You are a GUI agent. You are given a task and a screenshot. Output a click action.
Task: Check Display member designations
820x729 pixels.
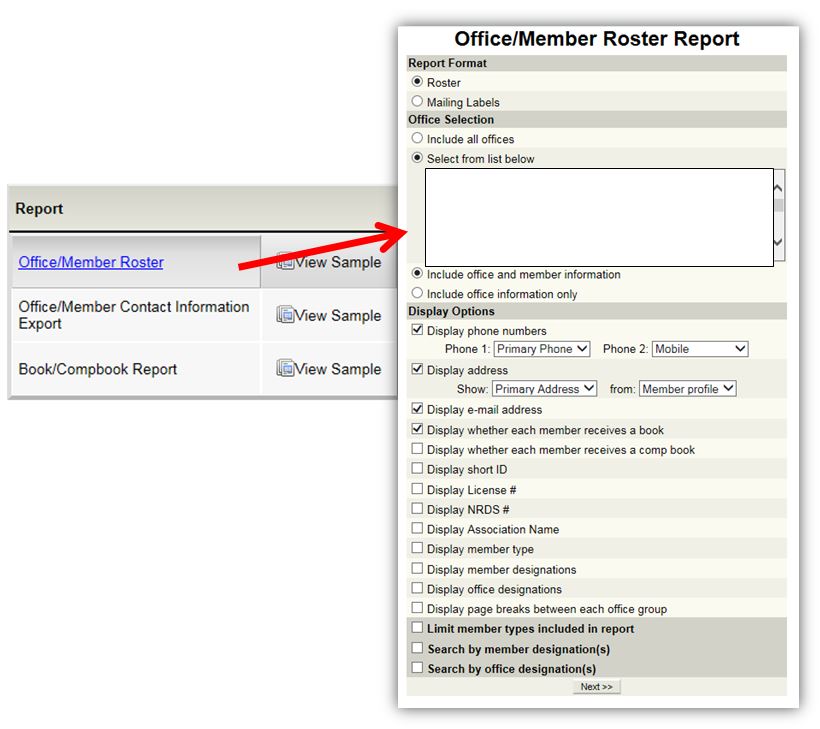point(417,568)
